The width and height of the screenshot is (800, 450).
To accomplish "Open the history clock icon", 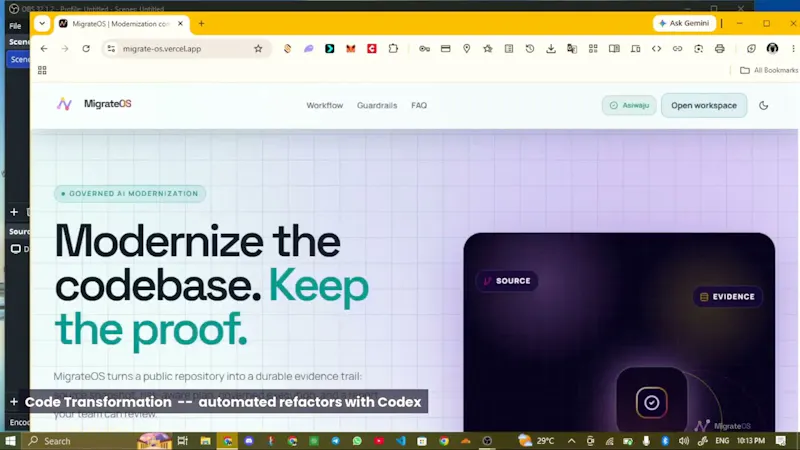I will tap(530, 48).
